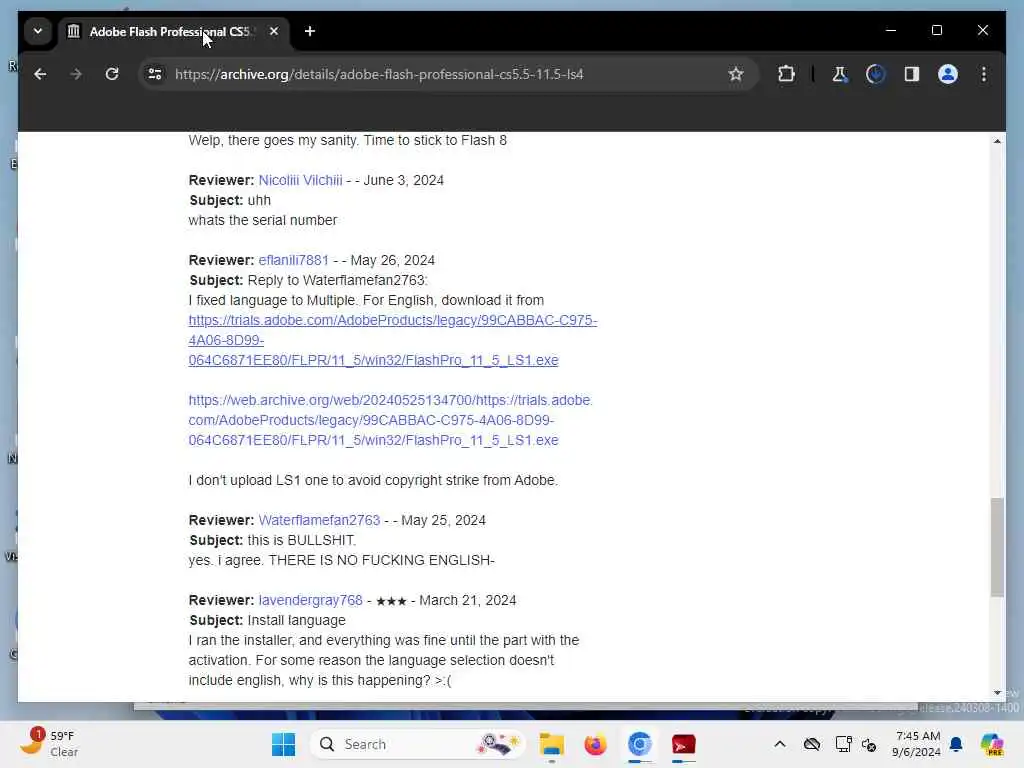Click the taskbar Search box
This screenshot has height=768, width=1024.
[x=418, y=744]
